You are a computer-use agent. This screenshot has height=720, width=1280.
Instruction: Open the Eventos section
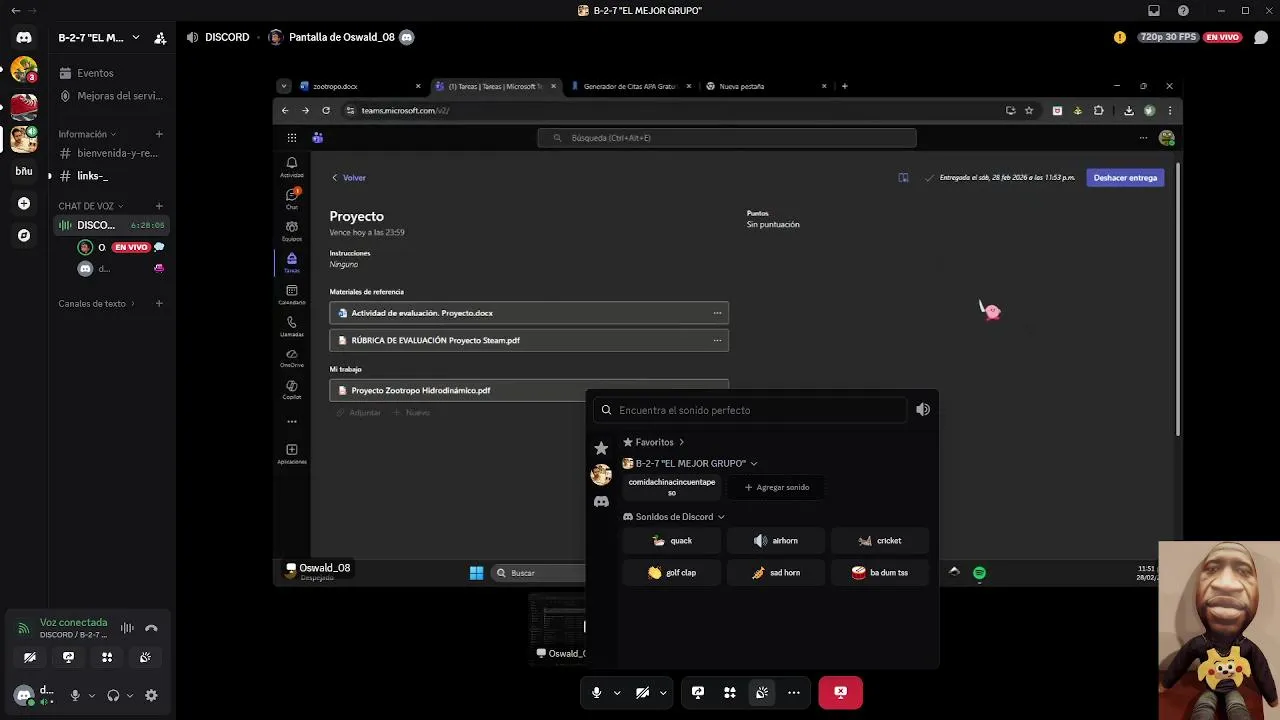point(95,73)
